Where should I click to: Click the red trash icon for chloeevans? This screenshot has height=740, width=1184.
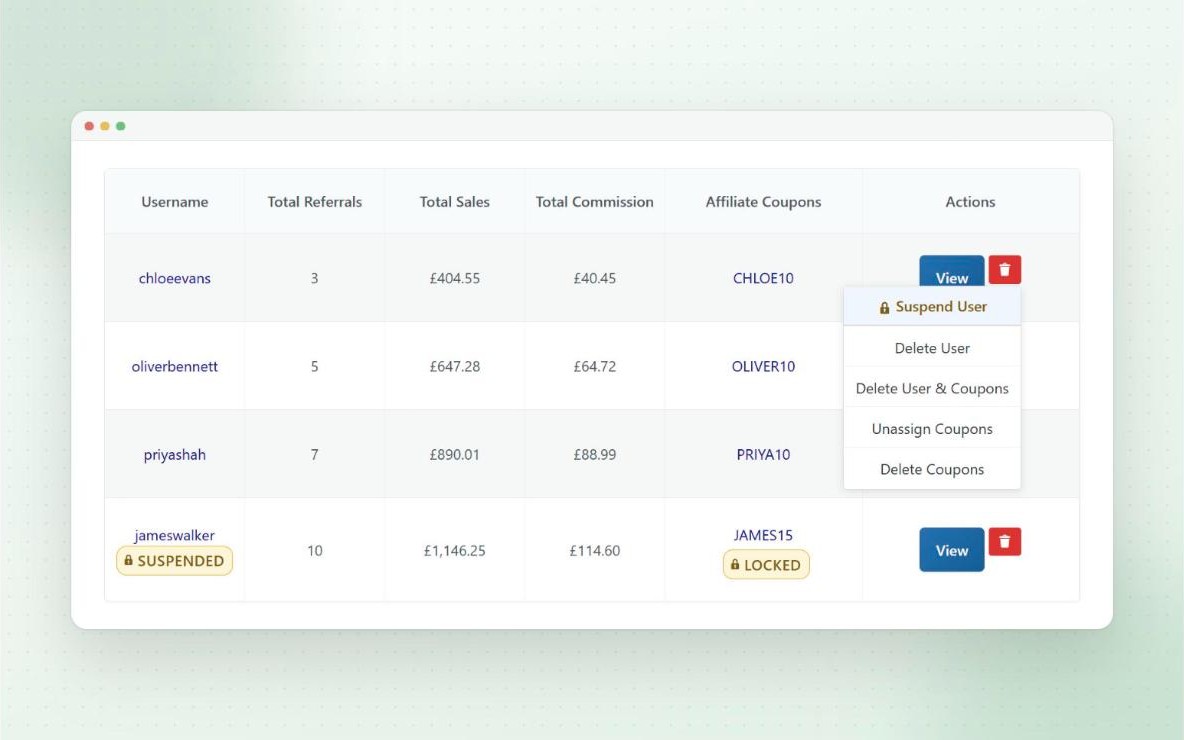click(x=1004, y=270)
